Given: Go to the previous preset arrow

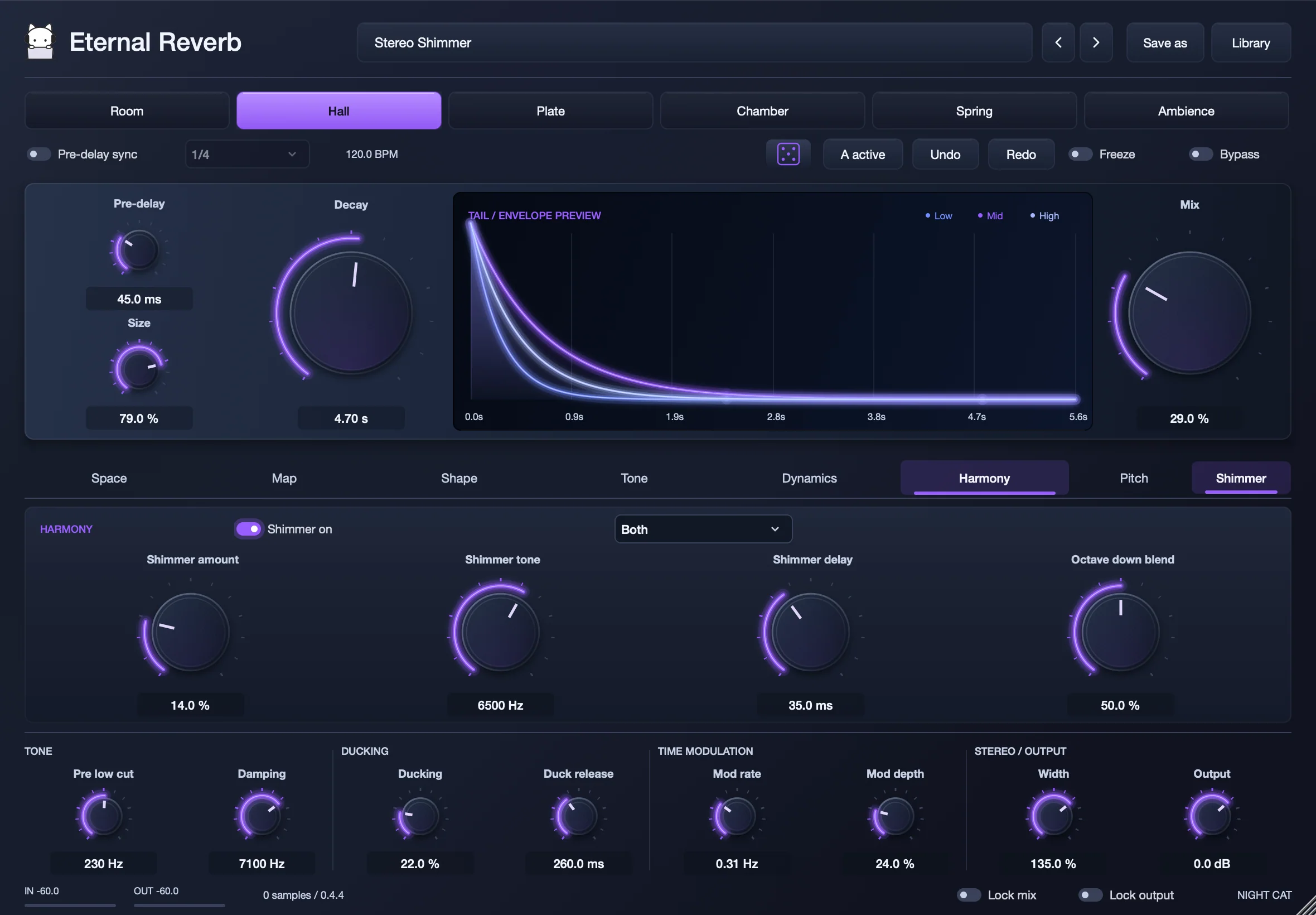Looking at the screenshot, I should pos(1058,42).
